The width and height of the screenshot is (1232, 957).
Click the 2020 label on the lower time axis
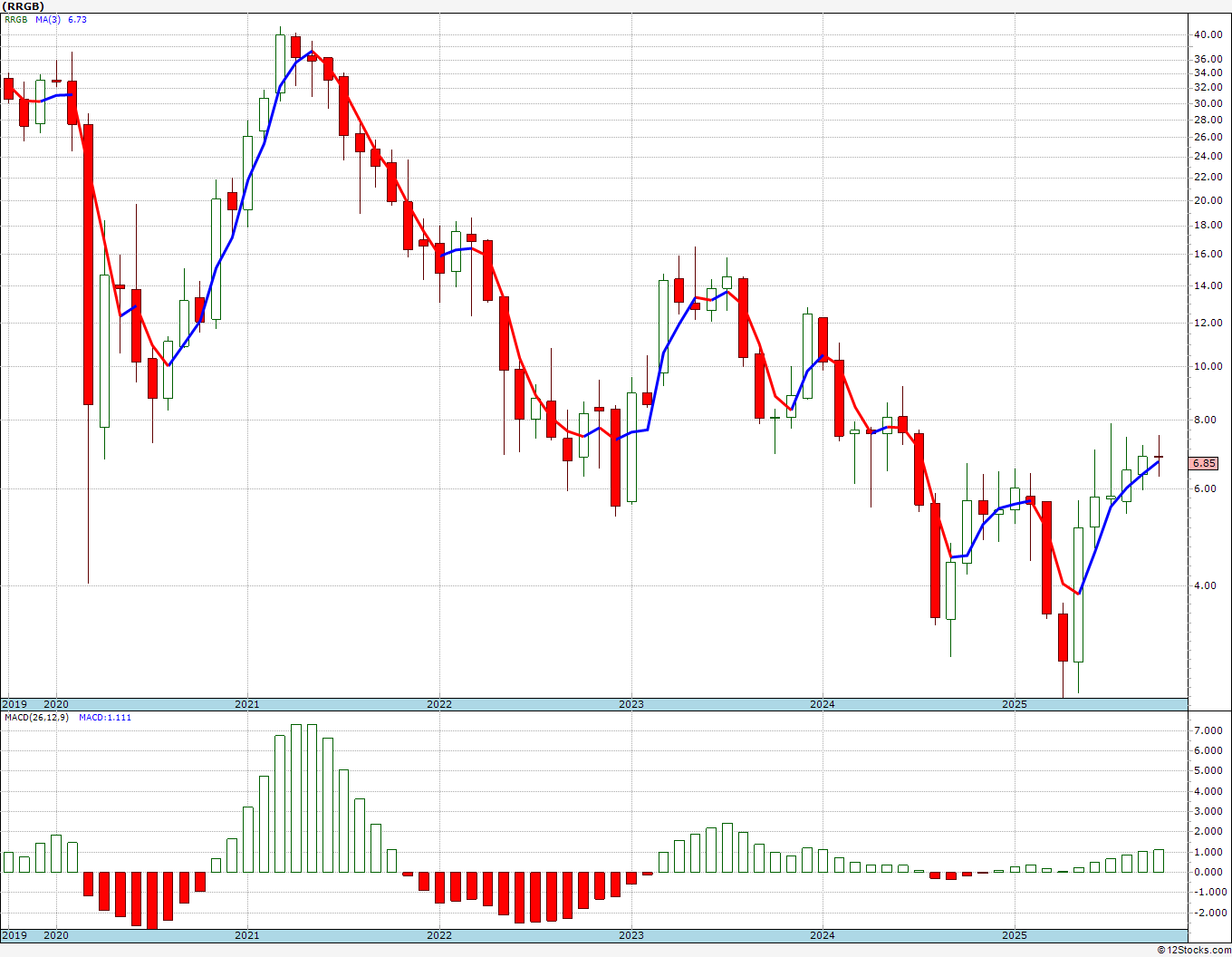pyautogui.click(x=56, y=936)
